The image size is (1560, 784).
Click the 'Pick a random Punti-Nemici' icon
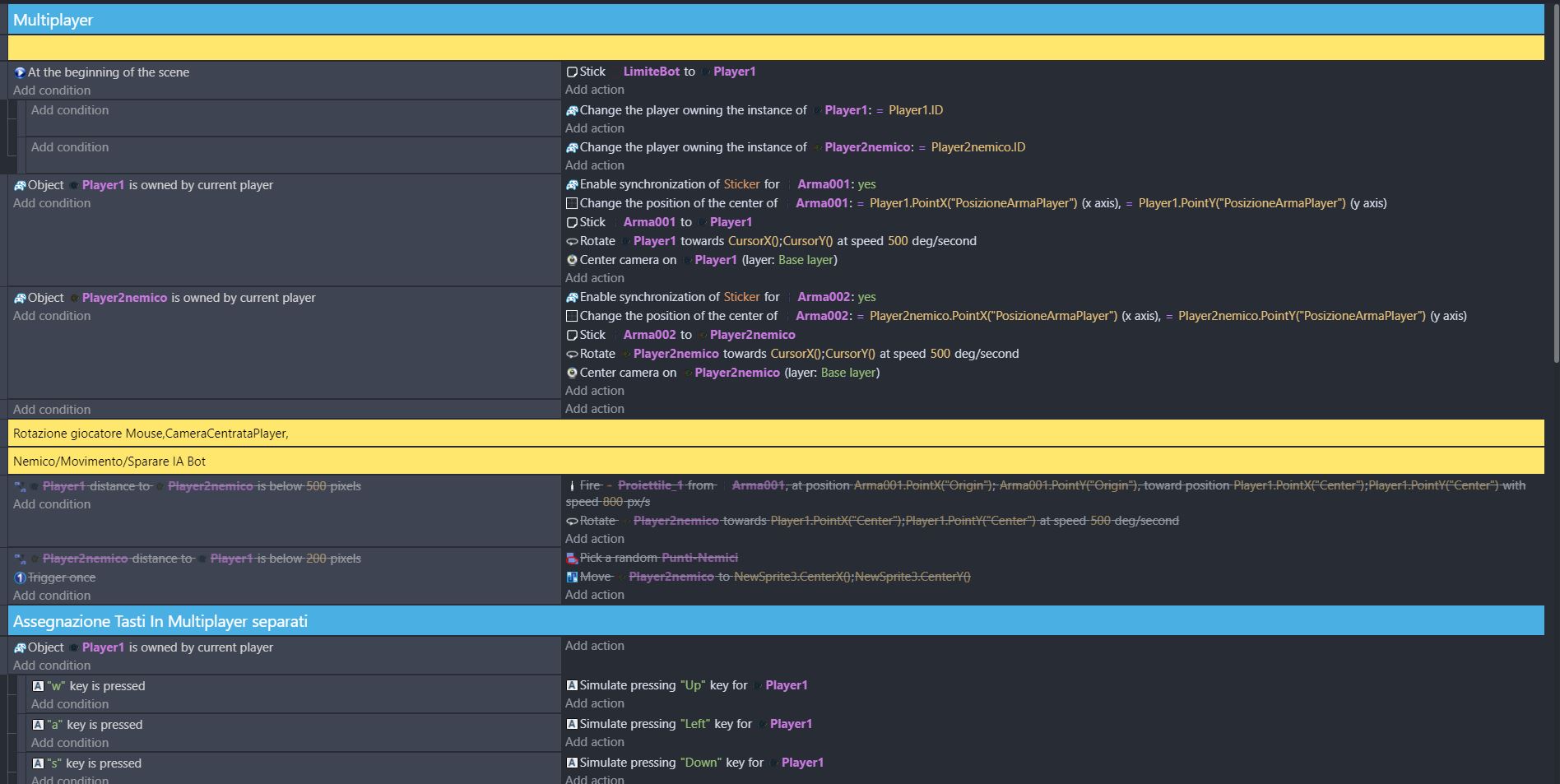572,558
